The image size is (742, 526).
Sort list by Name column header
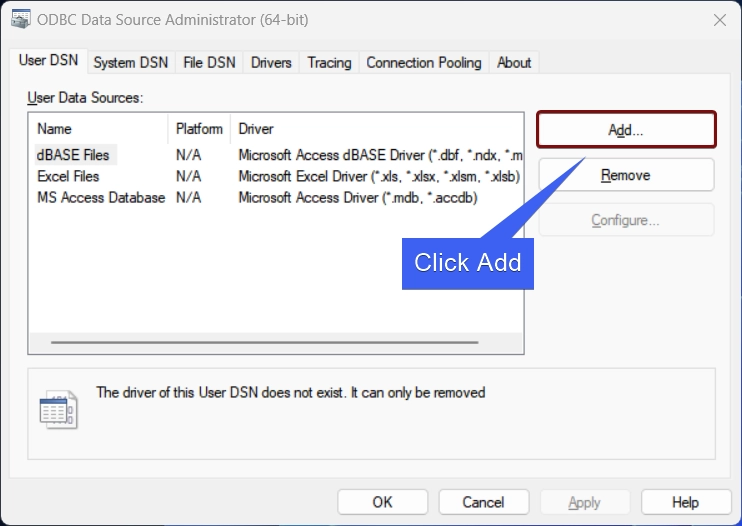tap(98, 129)
